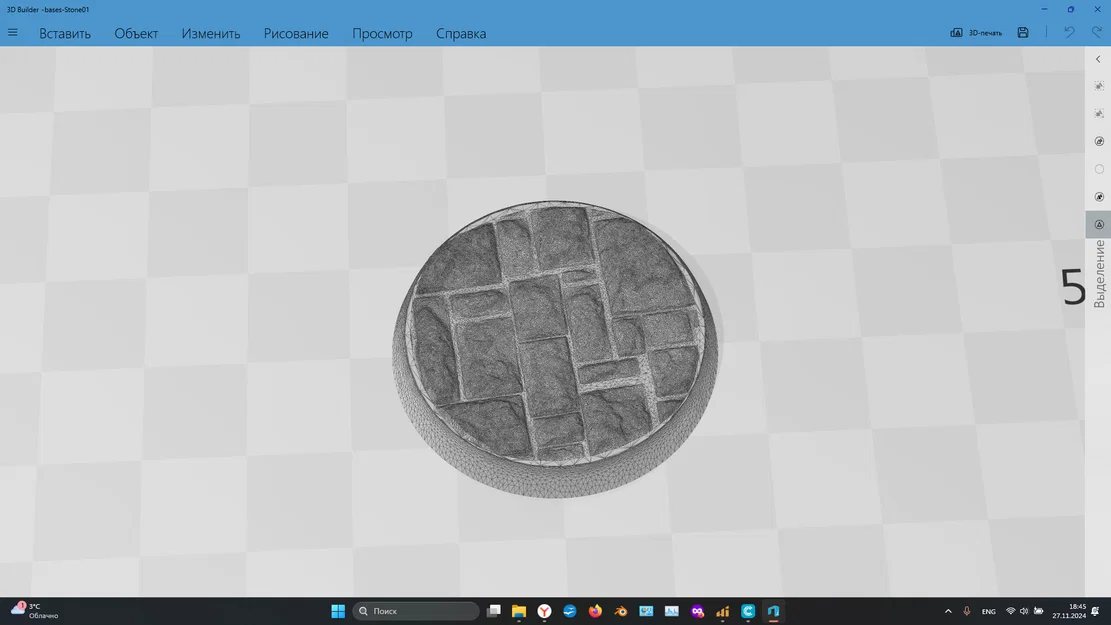Open the hamburger menu icon

coord(13,31)
